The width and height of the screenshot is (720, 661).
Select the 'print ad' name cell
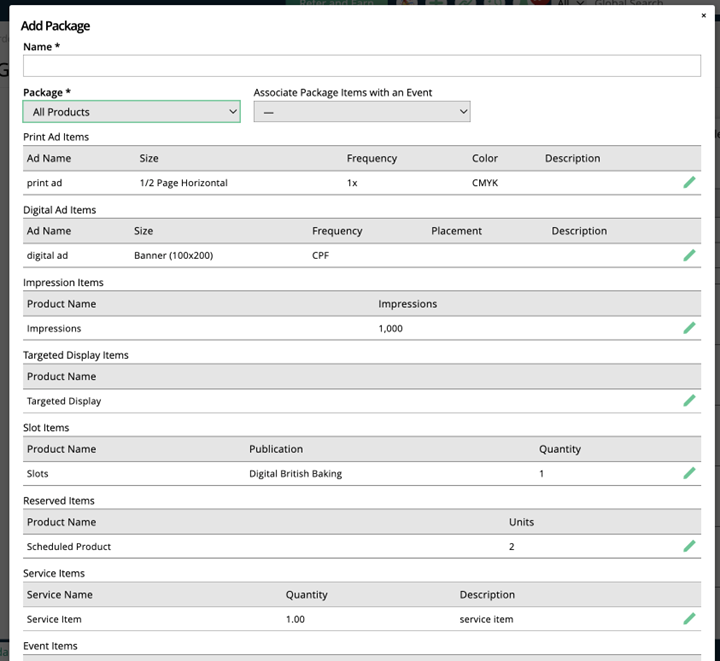click(x=45, y=183)
